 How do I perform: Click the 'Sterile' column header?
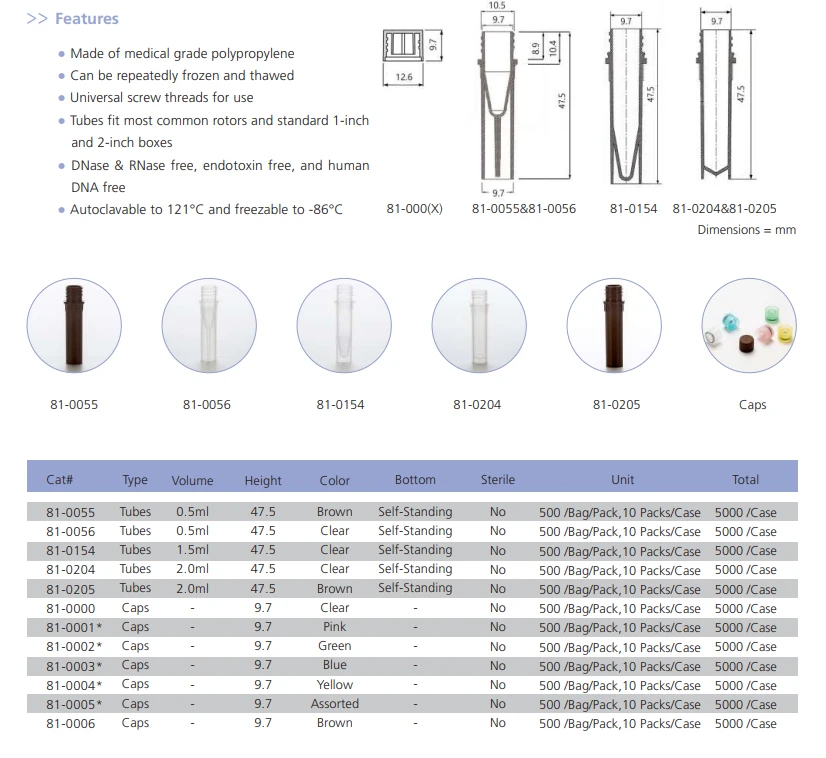click(x=498, y=480)
